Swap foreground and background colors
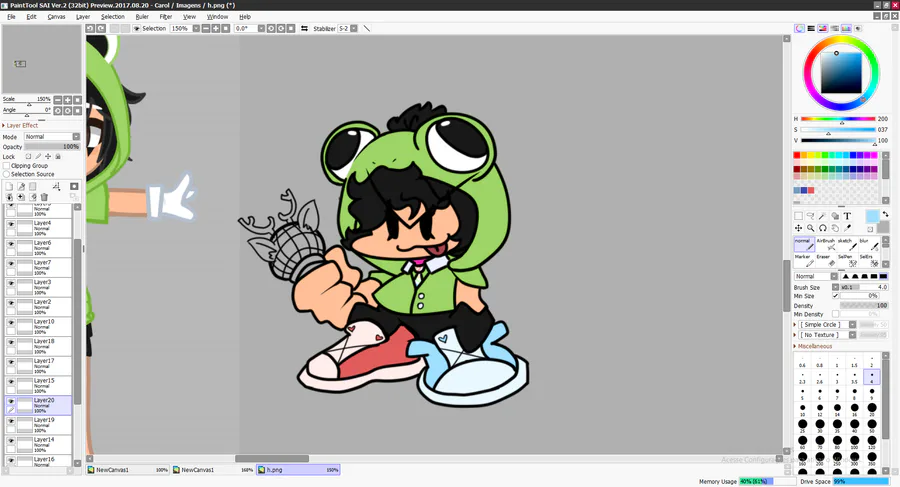This screenshot has height=487, width=900. click(885, 214)
